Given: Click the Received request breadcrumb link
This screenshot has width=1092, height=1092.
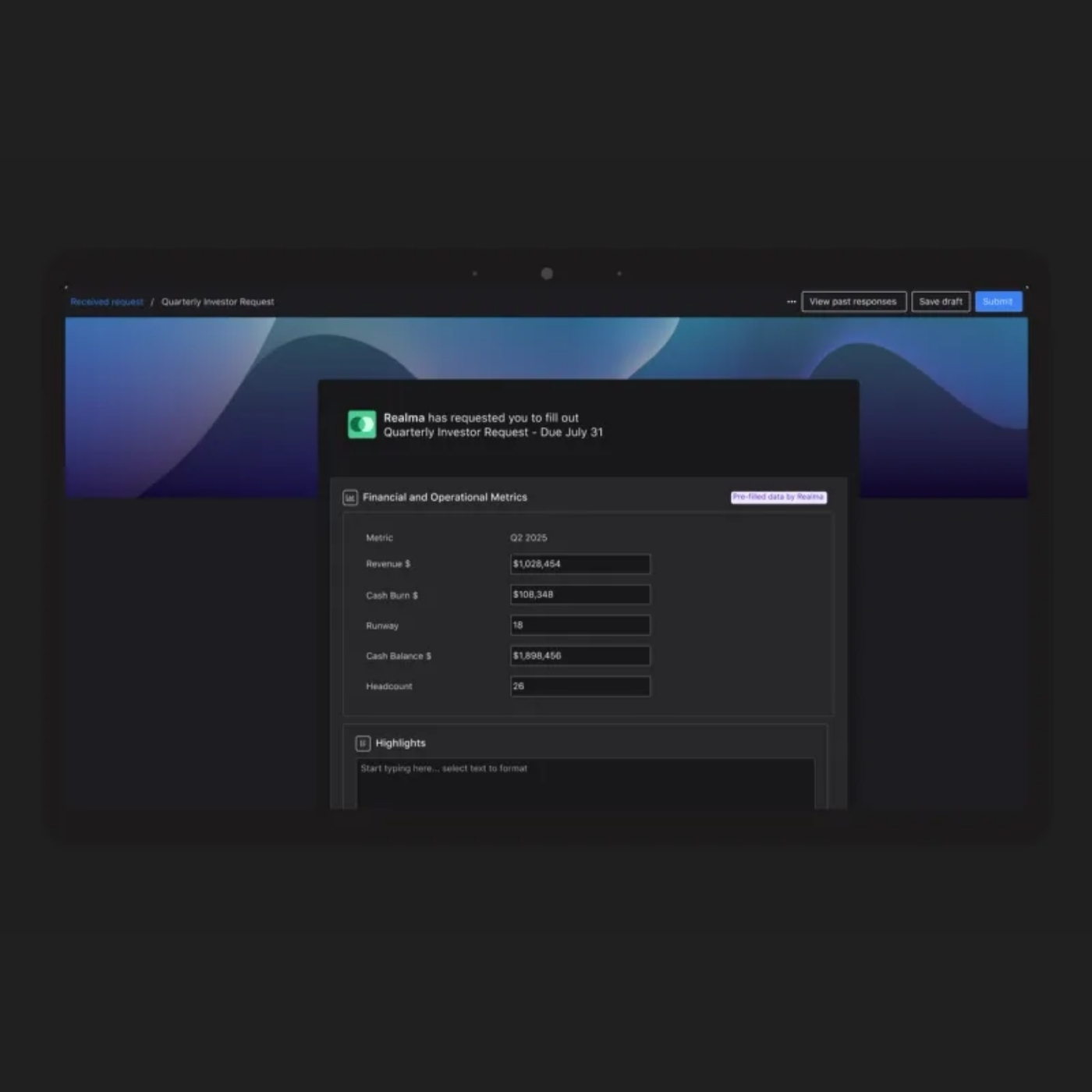Looking at the screenshot, I should click(107, 302).
